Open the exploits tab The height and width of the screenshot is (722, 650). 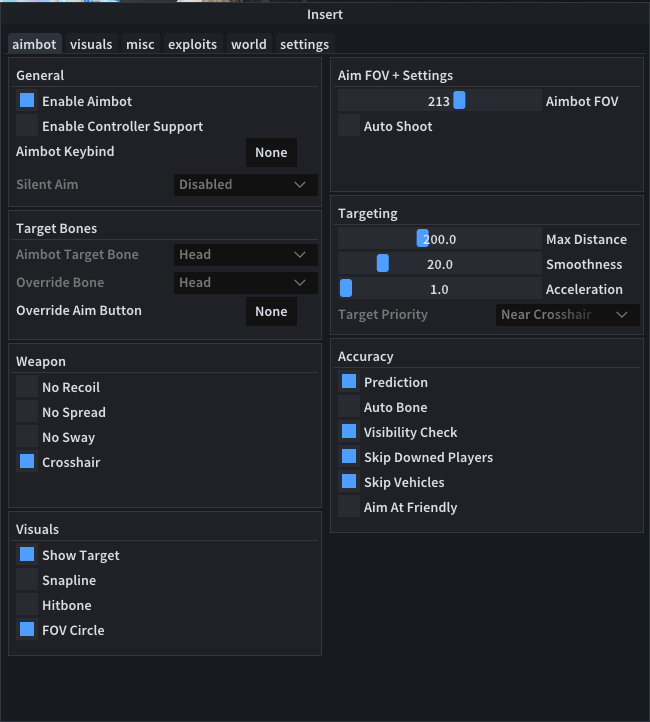click(192, 44)
